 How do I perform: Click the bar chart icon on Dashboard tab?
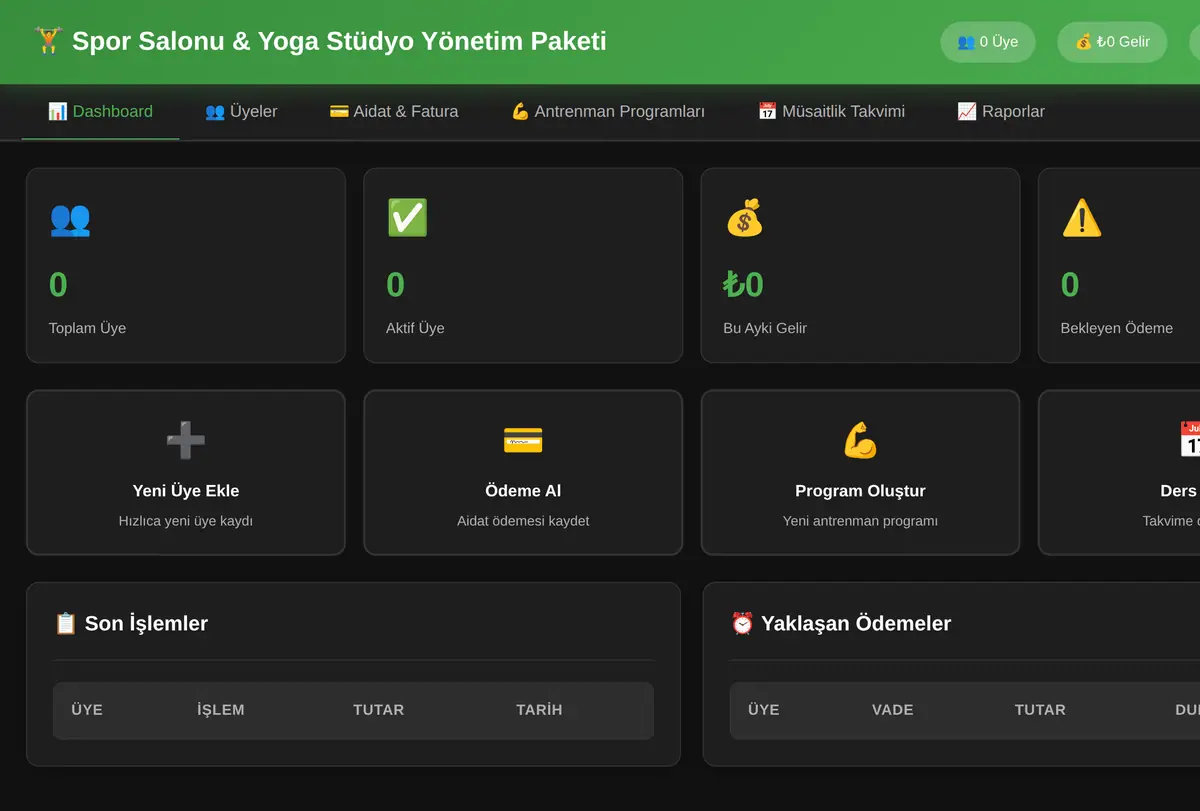click(x=58, y=112)
